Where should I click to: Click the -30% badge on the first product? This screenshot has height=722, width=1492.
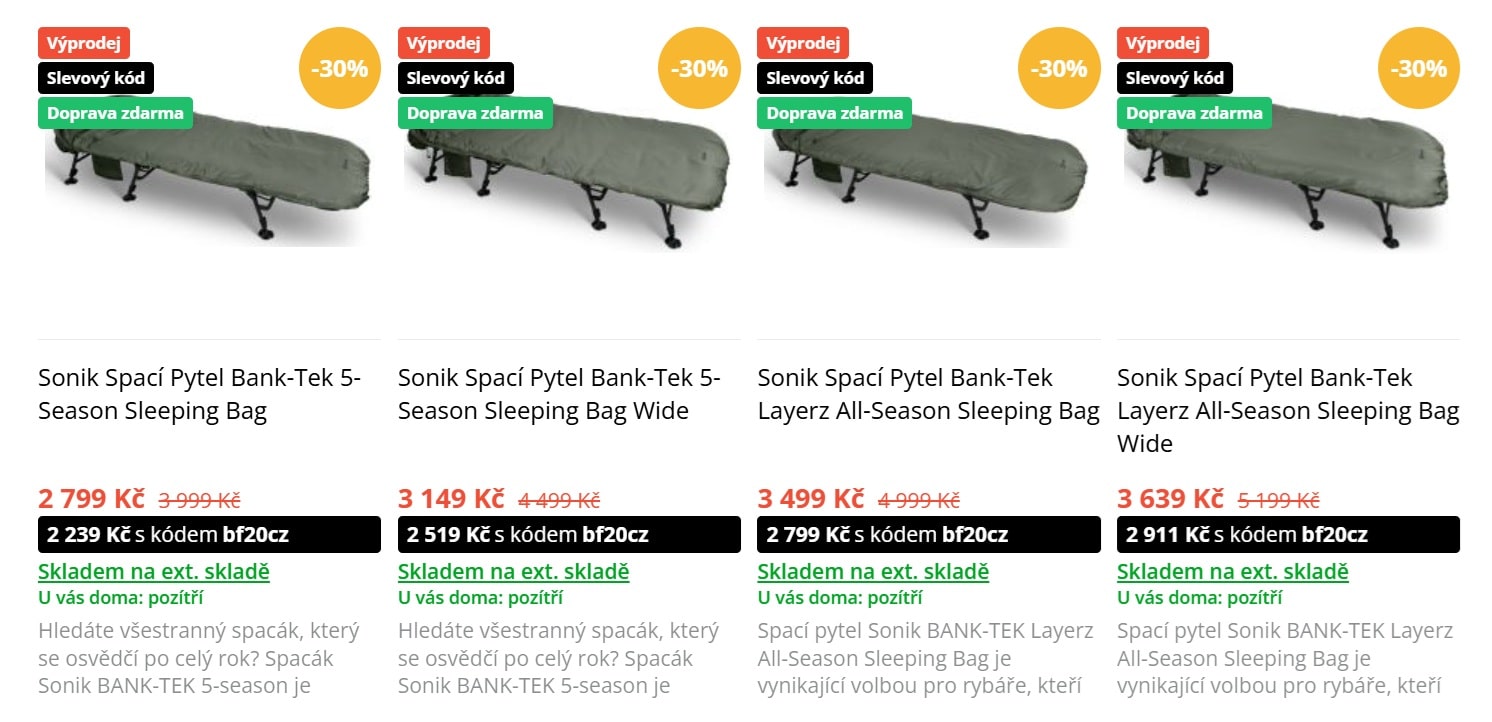(339, 69)
